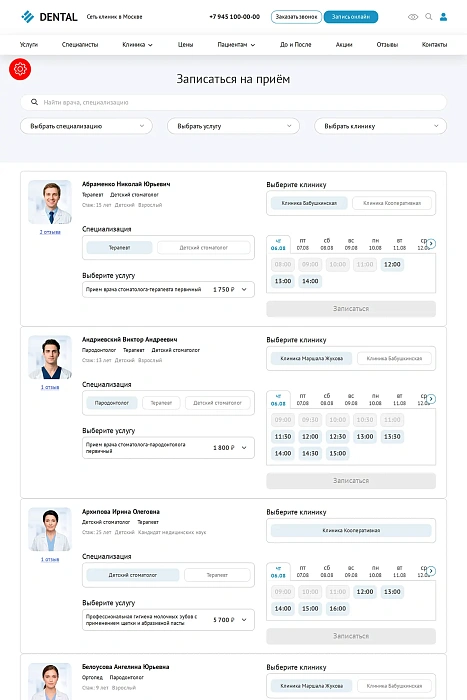467x700 pixels.
Task: Open Выбрать клинику filter dropdown
Action: [x=380, y=126]
